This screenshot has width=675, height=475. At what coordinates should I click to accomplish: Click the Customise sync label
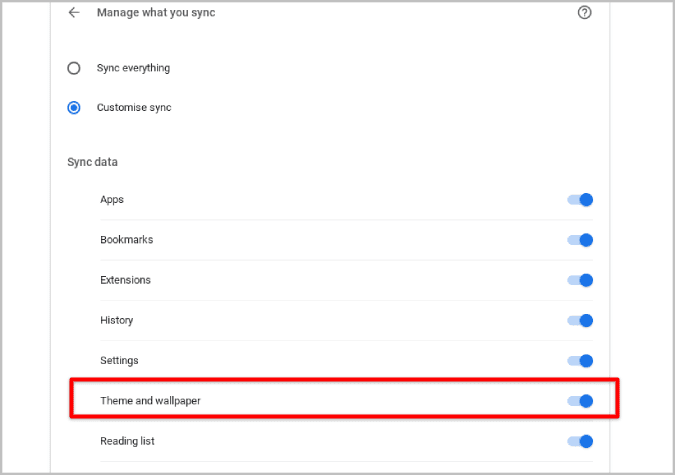[134, 107]
